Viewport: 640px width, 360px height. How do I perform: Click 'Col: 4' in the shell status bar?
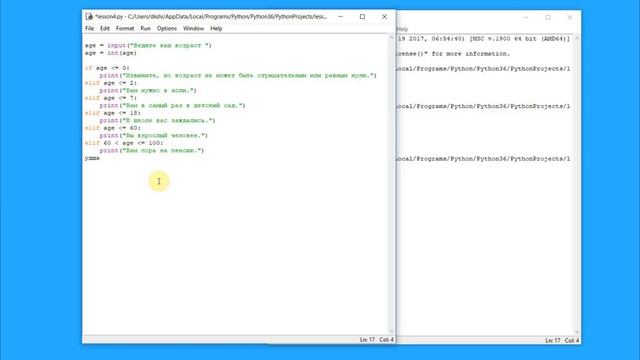[x=572, y=340]
